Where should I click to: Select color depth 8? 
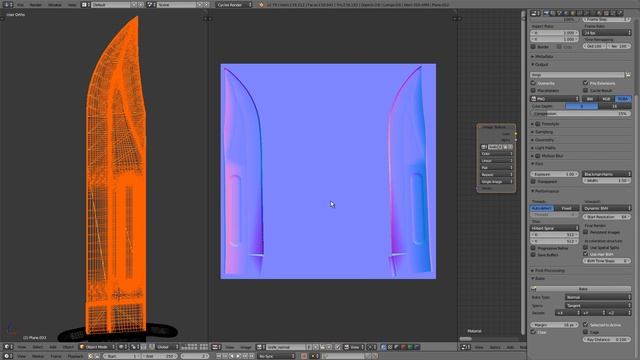(582, 106)
